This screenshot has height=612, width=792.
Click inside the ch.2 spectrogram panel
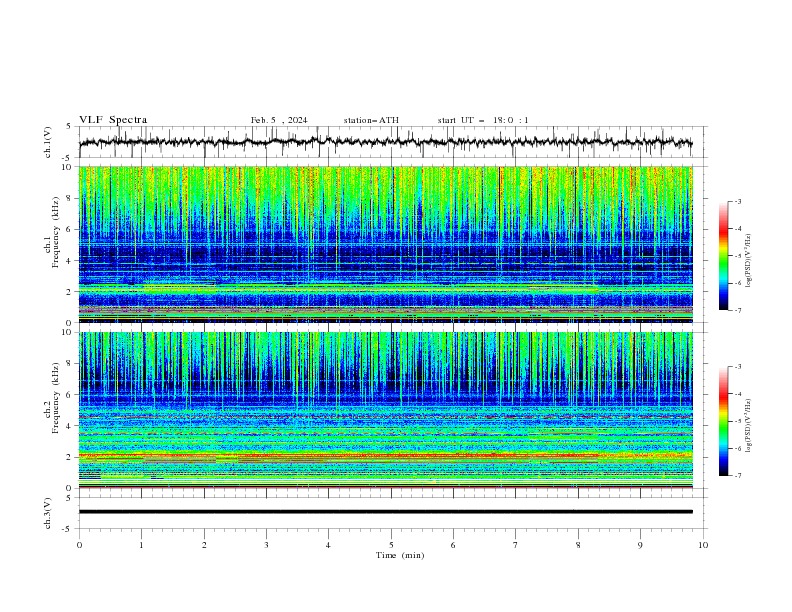385,410
